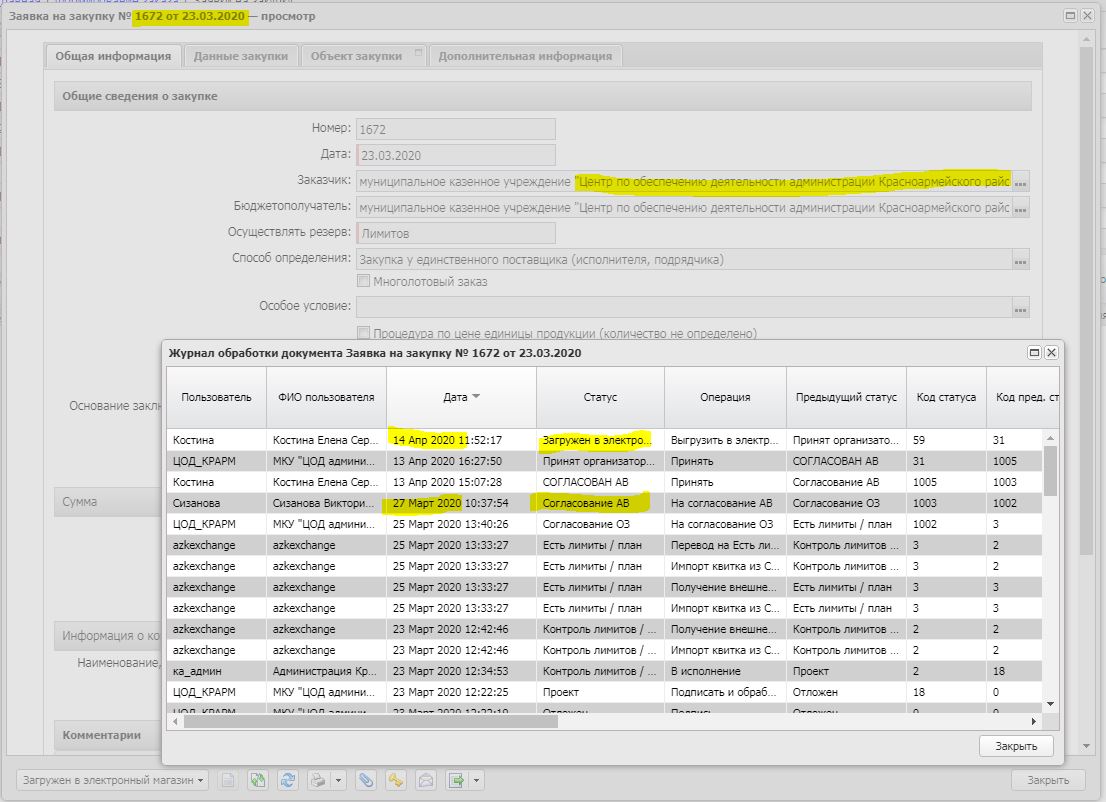Click the refresh document icon in bottom toolbar

(289, 780)
